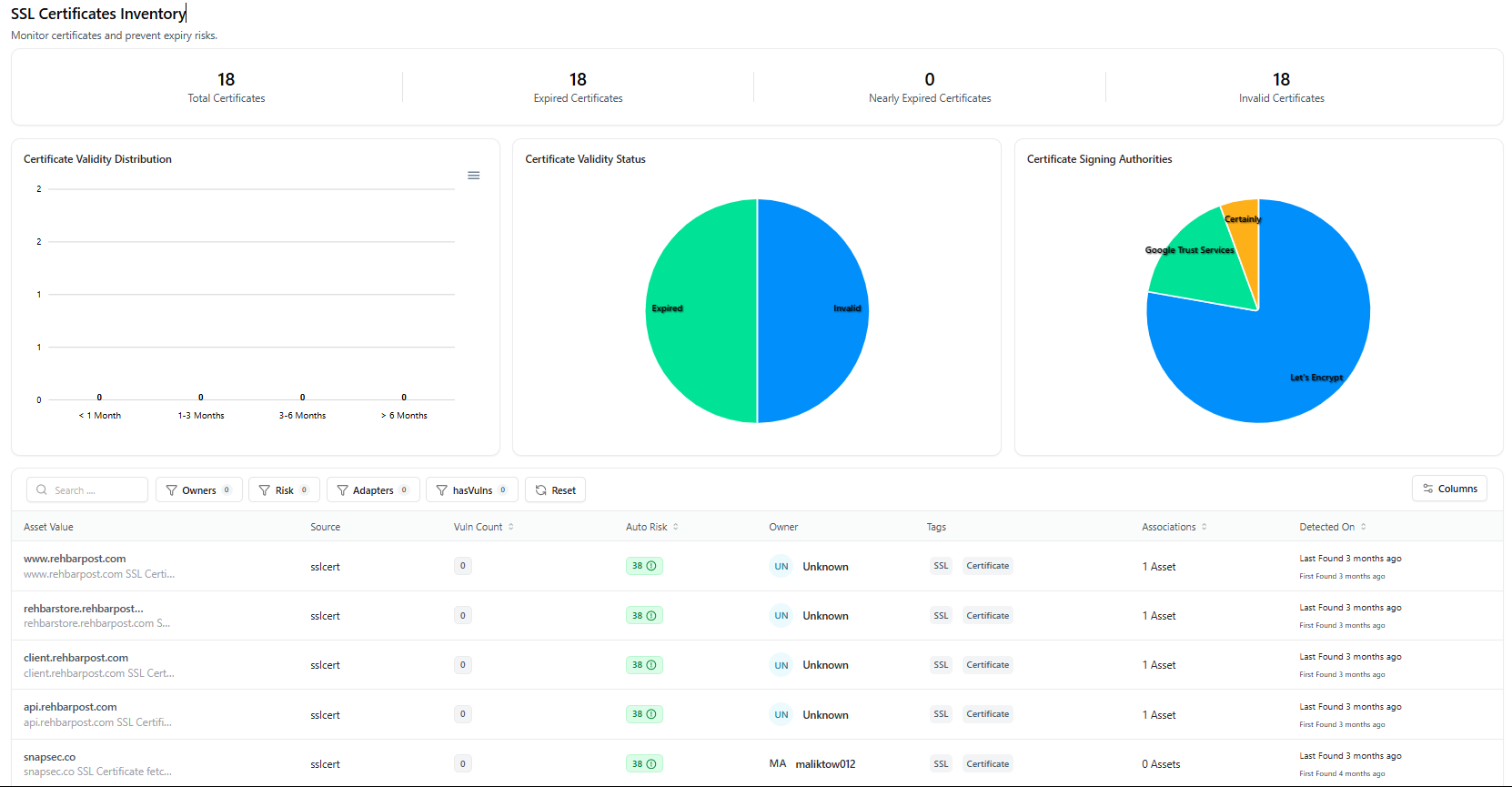Click the Expired slice of validity pie

click(x=701, y=311)
